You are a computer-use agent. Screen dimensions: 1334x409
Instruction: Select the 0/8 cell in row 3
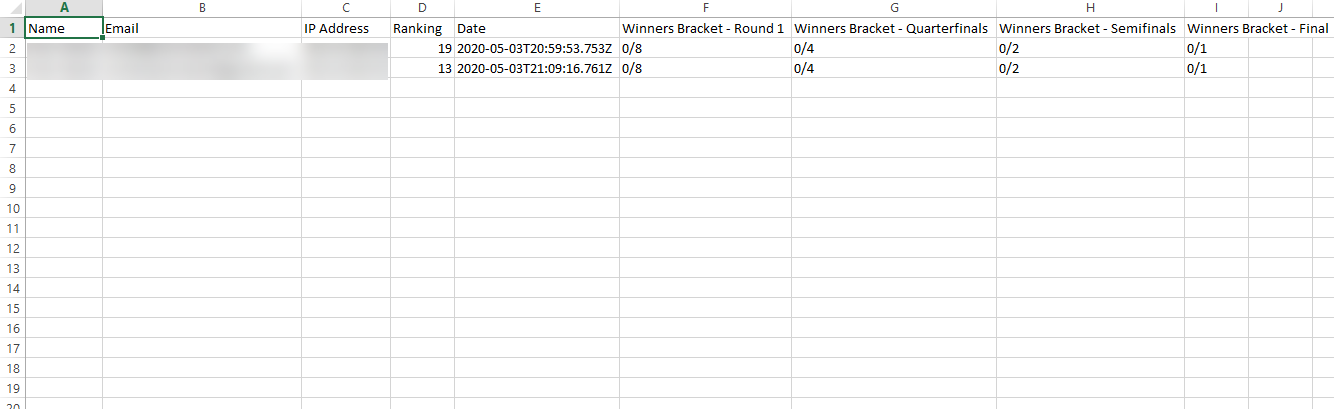click(705, 68)
